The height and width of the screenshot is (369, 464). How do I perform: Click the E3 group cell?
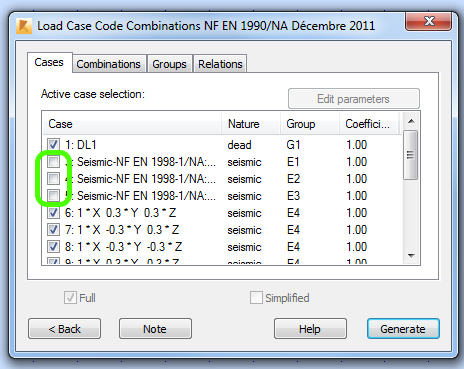(x=293, y=196)
